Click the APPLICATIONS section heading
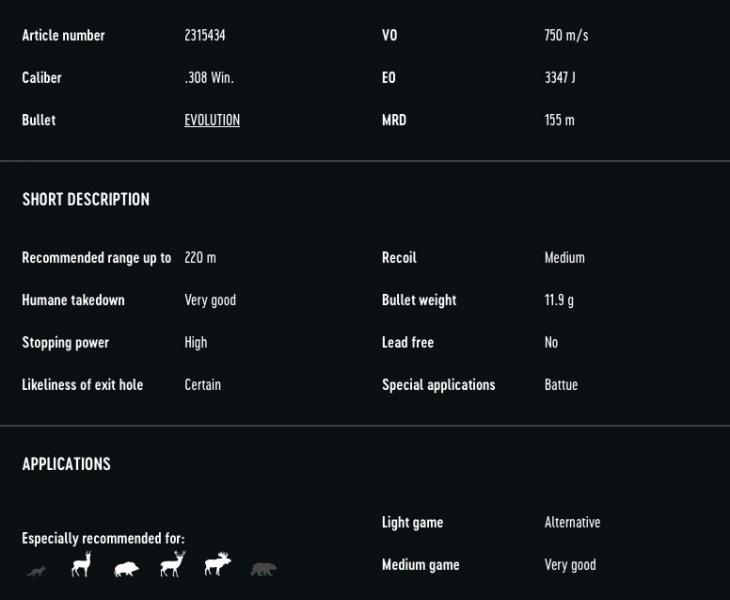The image size is (730, 600). tap(66, 464)
